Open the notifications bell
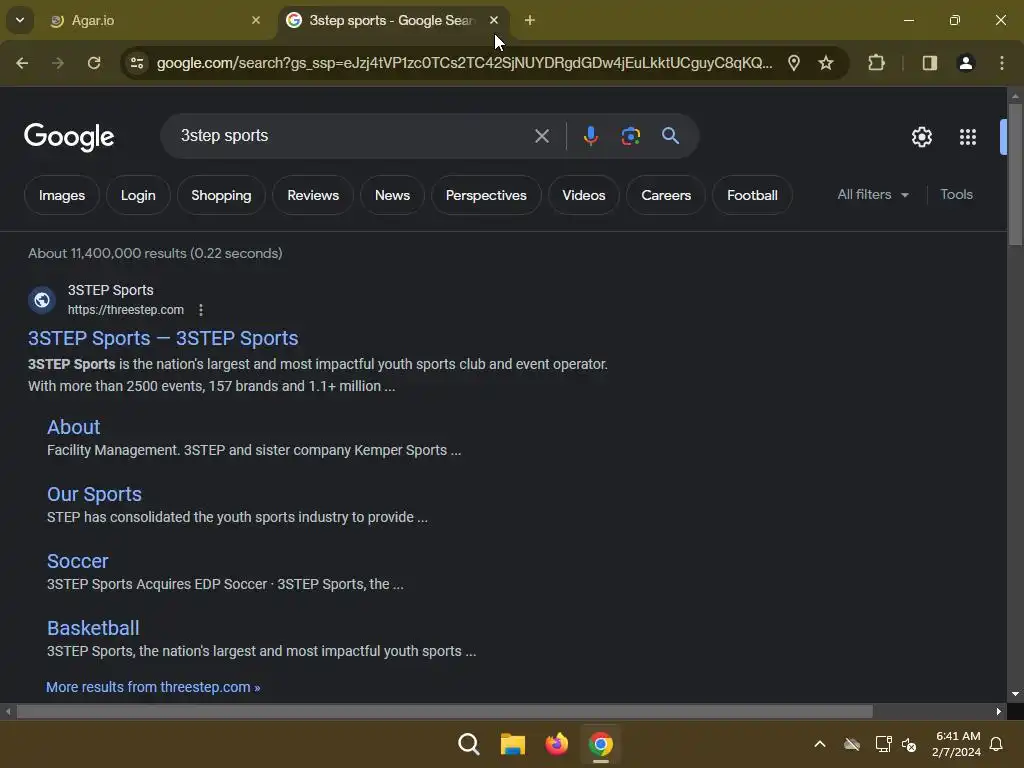This screenshot has width=1024, height=768. click(997, 744)
